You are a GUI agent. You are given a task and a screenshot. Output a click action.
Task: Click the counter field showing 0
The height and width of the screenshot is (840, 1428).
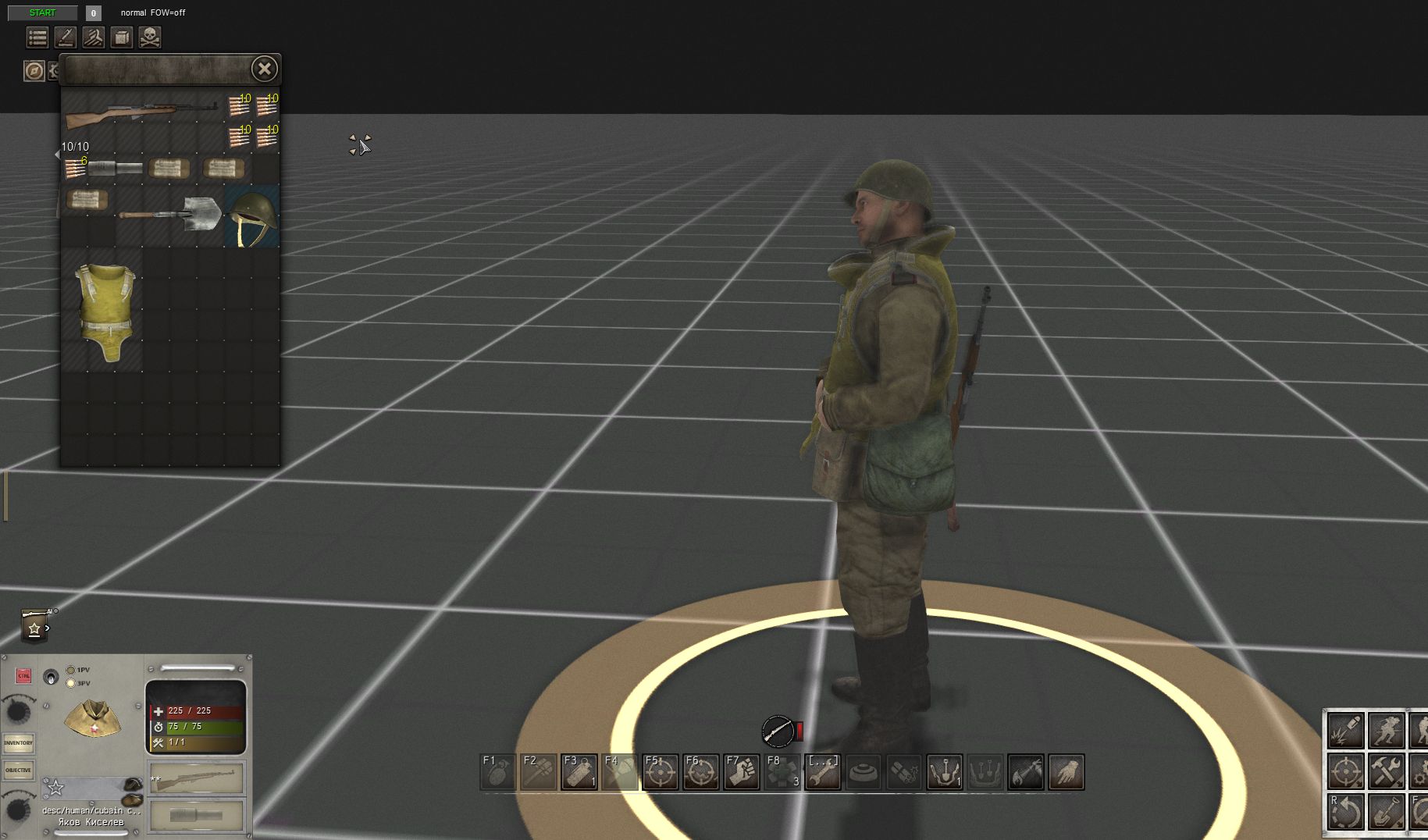[x=94, y=12]
